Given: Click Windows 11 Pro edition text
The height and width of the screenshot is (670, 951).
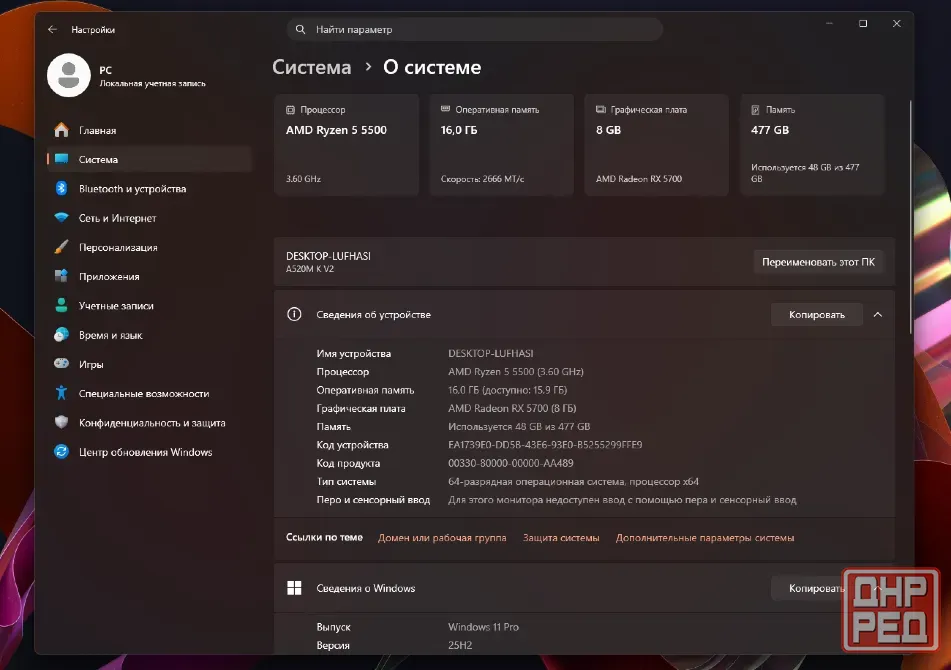Looking at the screenshot, I should 483,627.
